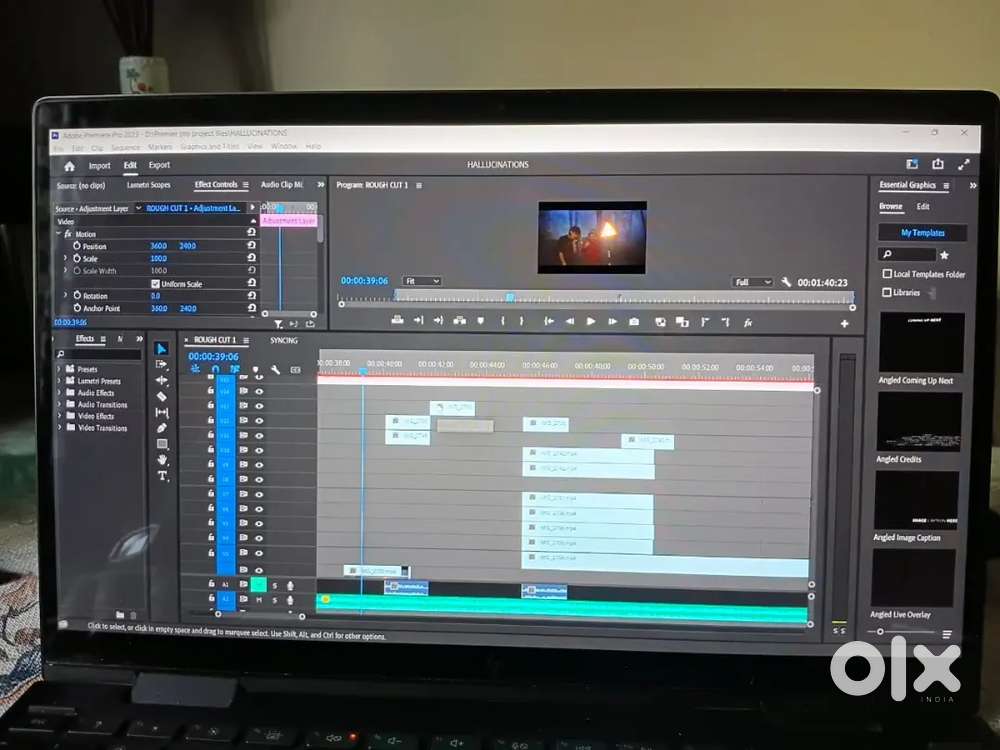Screen dimensions: 1000x750
Task: Click the My Templates button
Action: (x=922, y=233)
